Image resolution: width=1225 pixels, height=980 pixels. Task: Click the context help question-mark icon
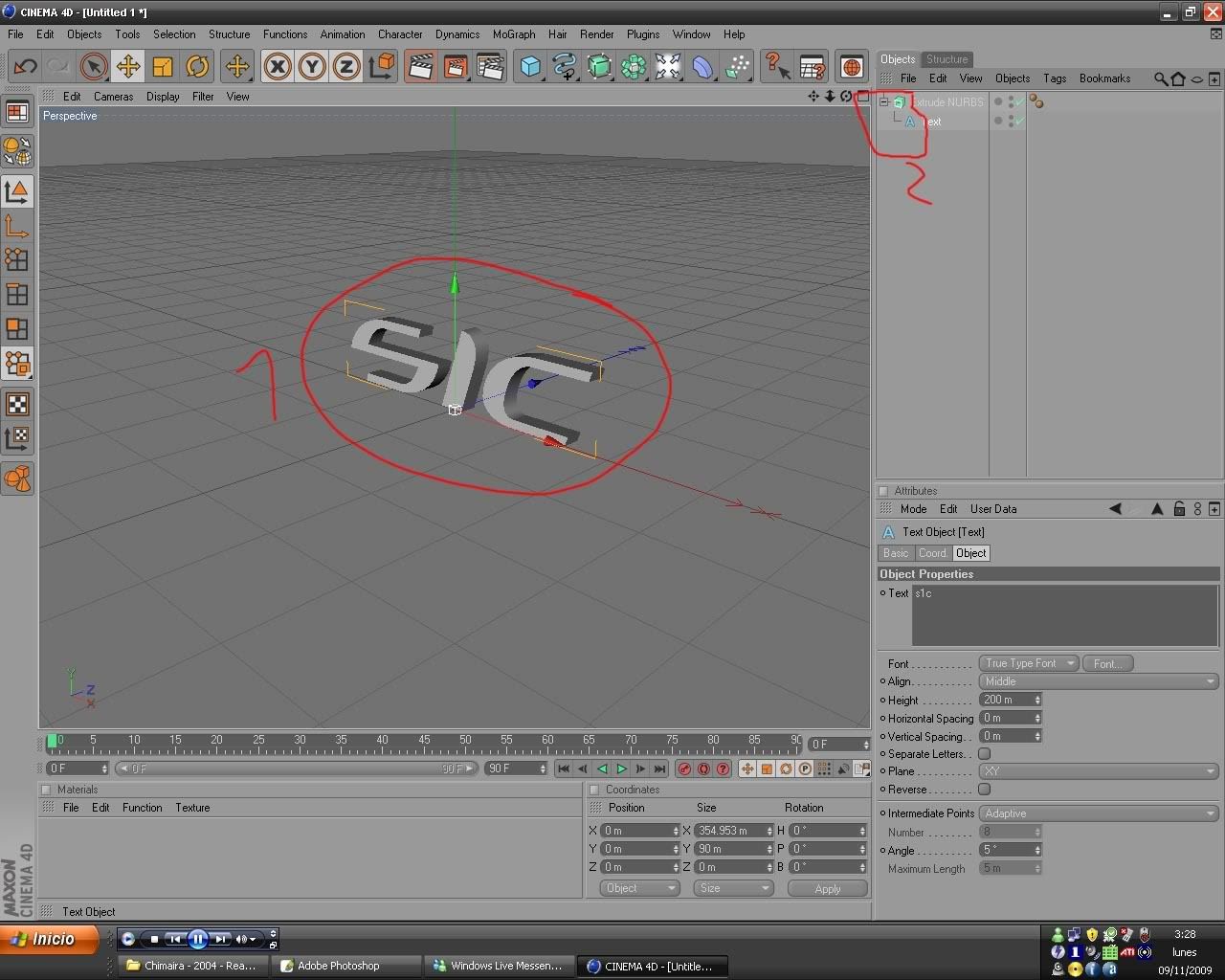pos(777,66)
